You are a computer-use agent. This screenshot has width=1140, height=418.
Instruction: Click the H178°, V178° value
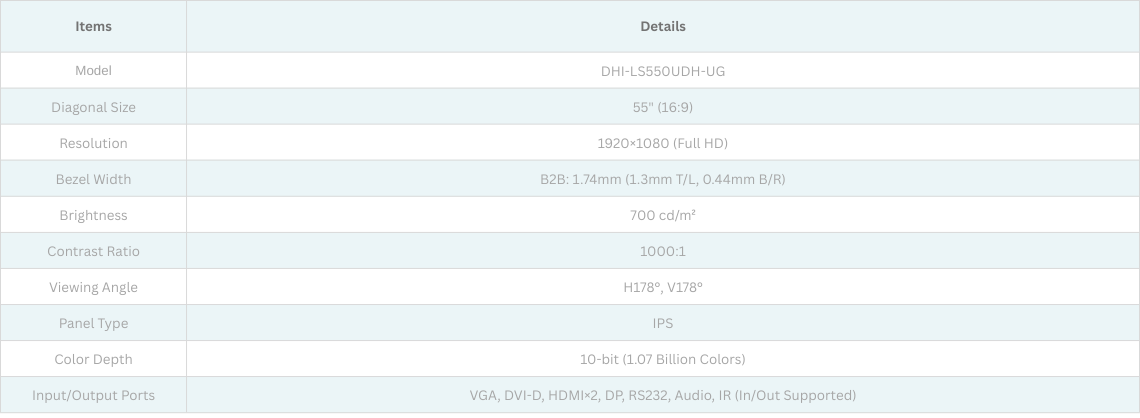663,287
